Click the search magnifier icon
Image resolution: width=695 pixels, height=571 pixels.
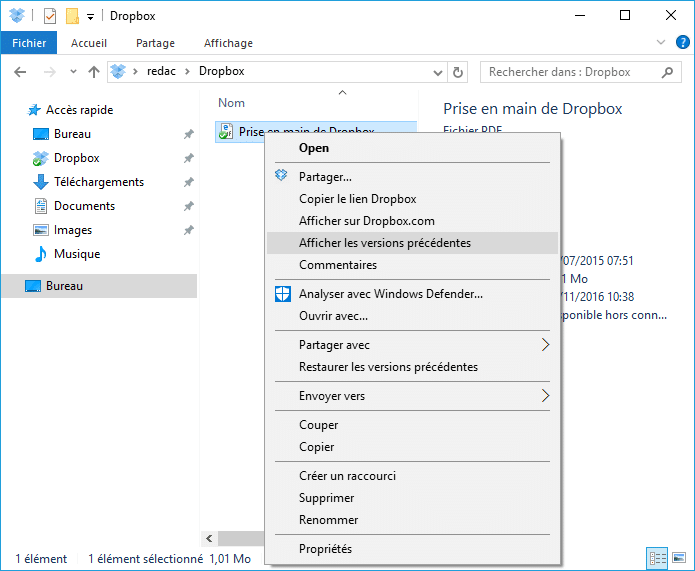point(667,72)
